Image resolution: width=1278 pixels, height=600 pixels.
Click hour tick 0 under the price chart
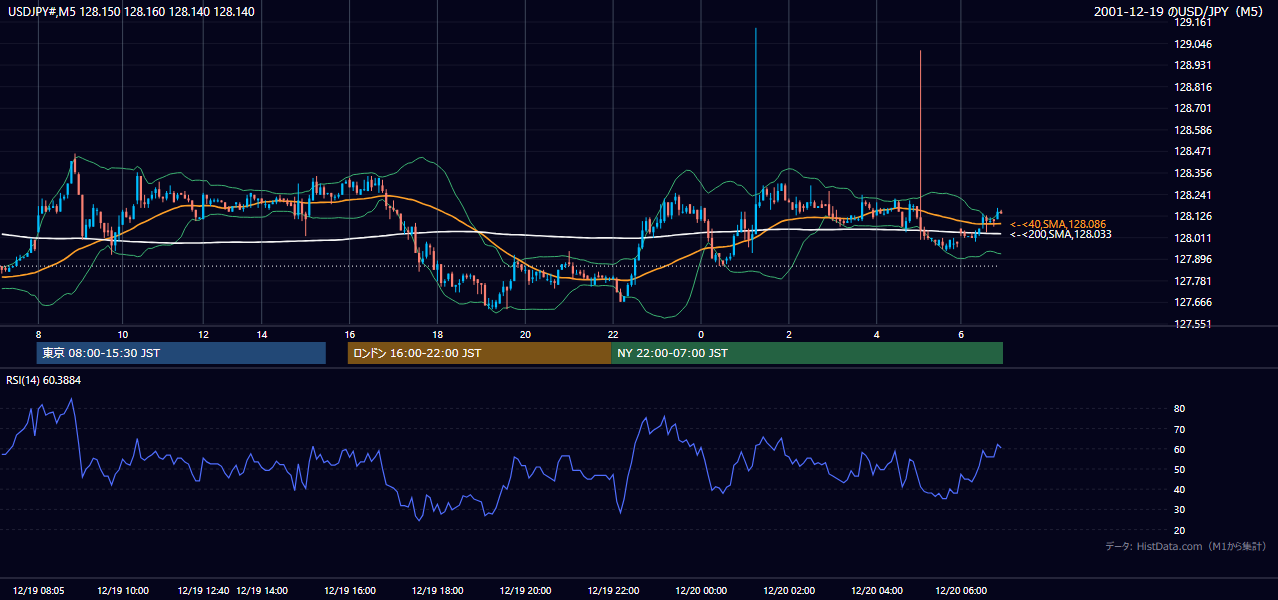coord(701,334)
